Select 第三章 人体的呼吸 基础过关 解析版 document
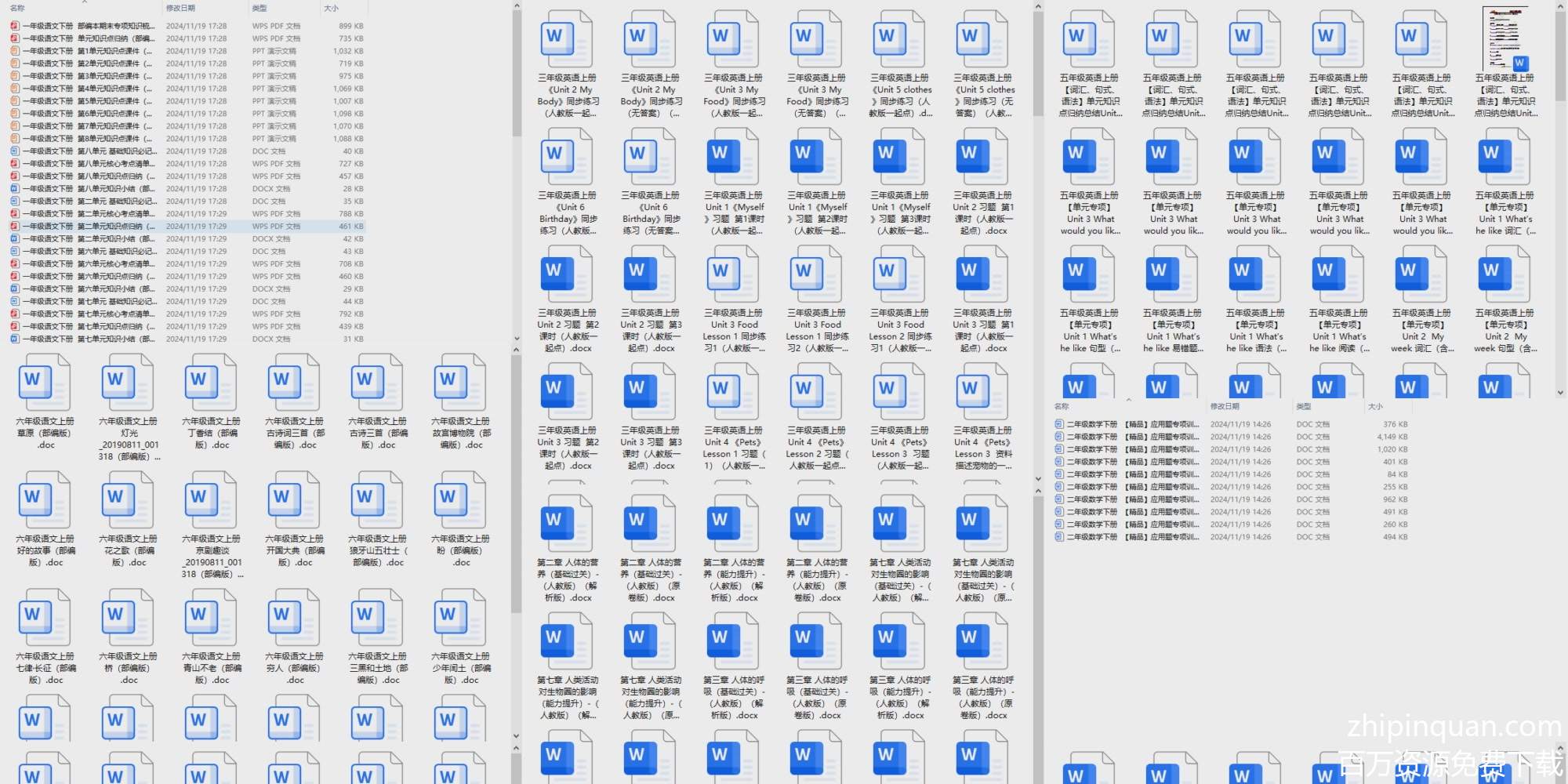1568x784 pixels. point(733,641)
